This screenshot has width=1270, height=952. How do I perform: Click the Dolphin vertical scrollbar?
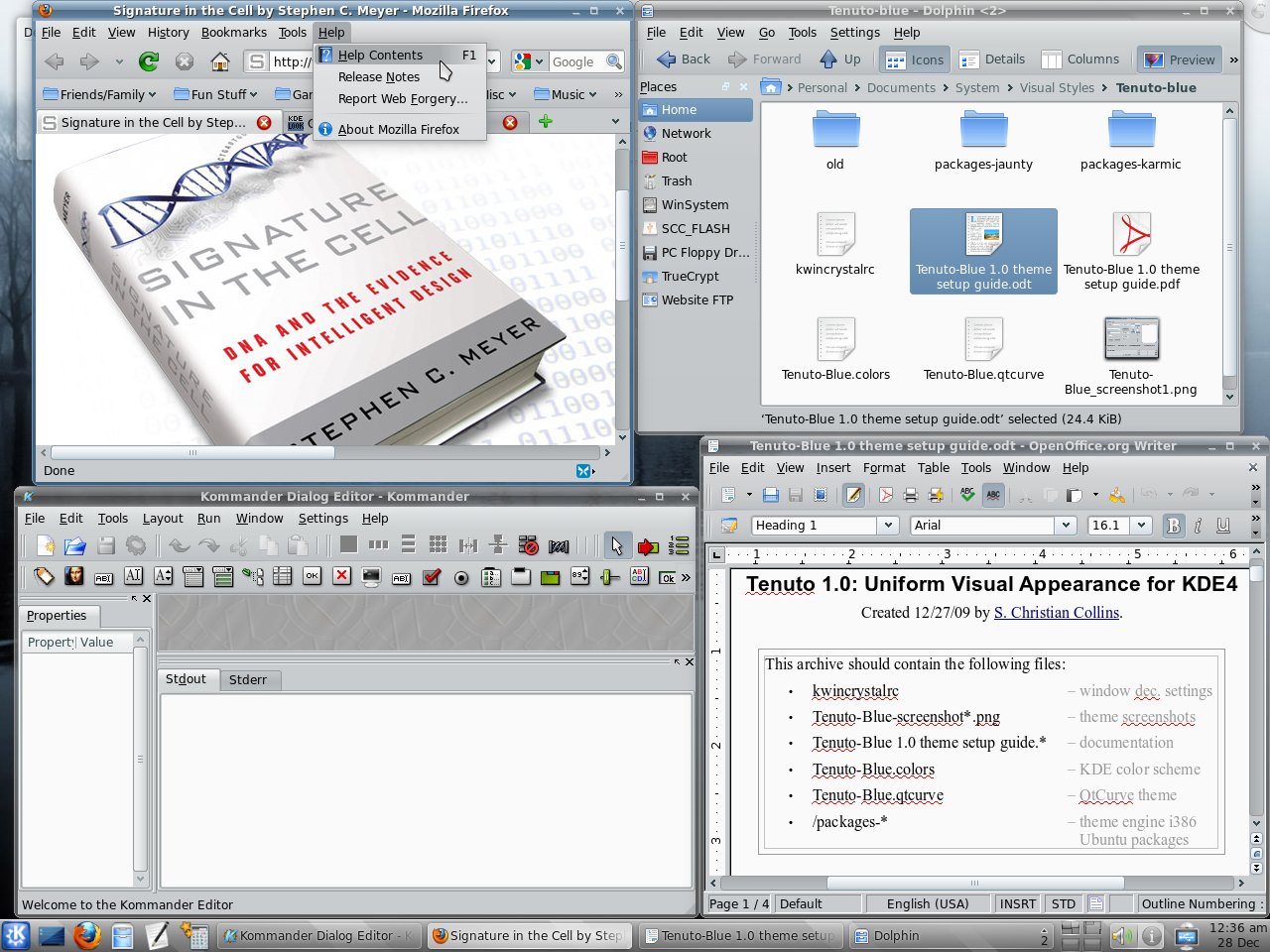[1230, 248]
